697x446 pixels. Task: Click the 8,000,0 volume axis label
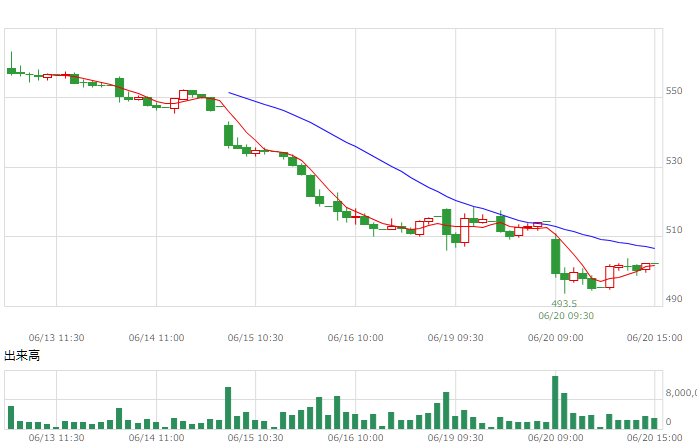pos(681,393)
